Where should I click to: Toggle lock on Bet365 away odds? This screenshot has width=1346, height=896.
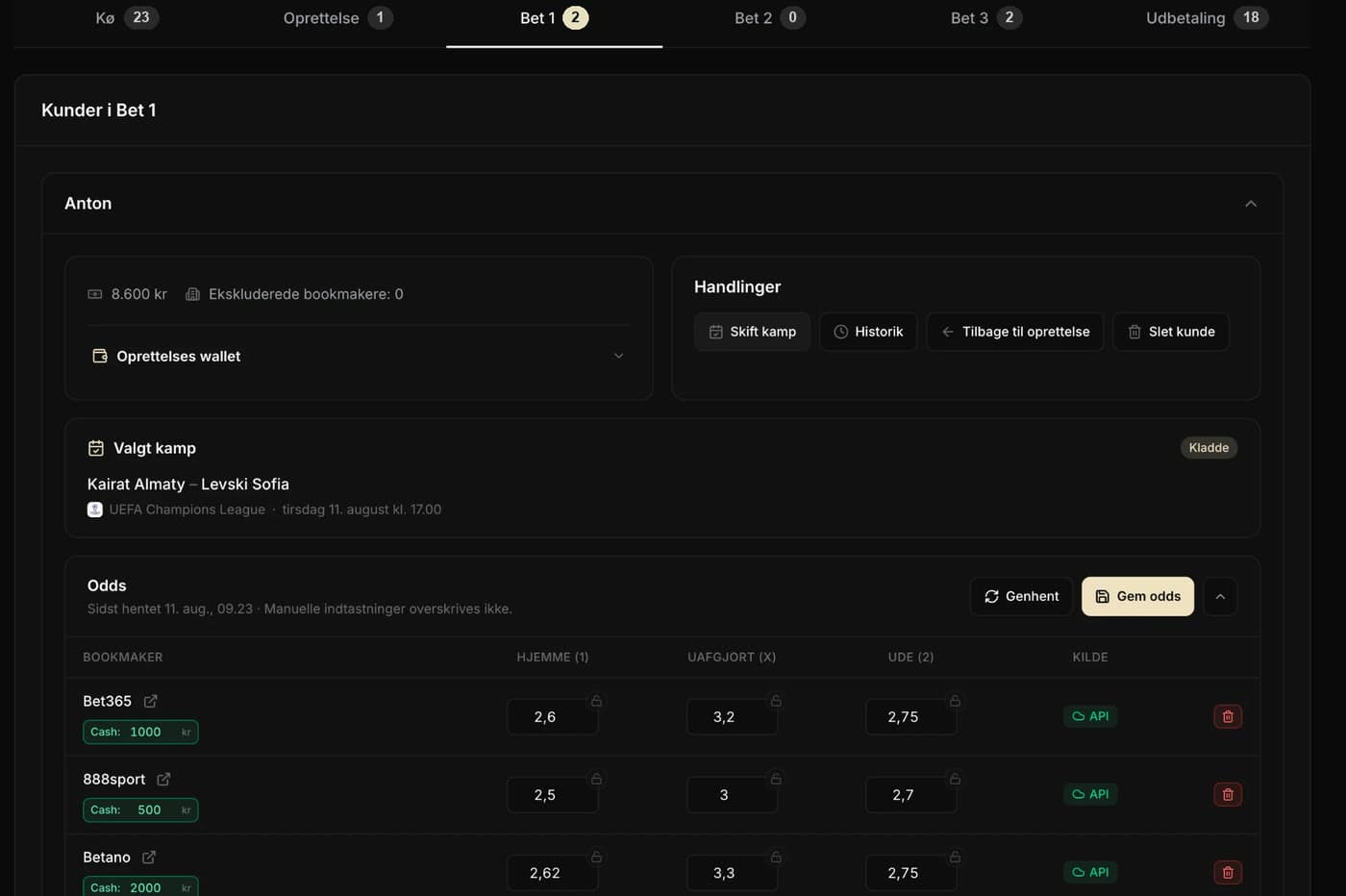[955, 701]
